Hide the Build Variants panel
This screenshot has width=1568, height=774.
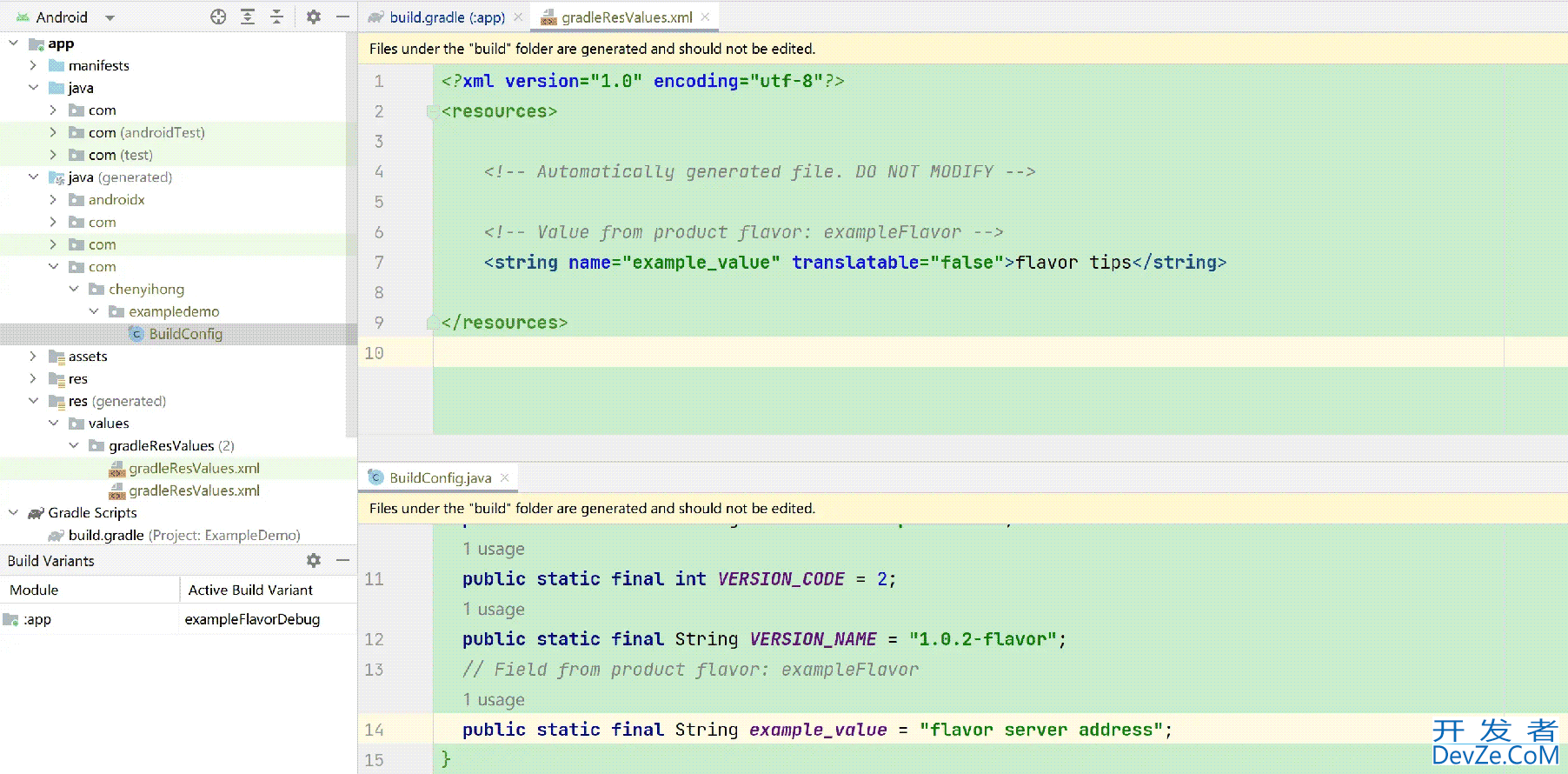click(342, 560)
